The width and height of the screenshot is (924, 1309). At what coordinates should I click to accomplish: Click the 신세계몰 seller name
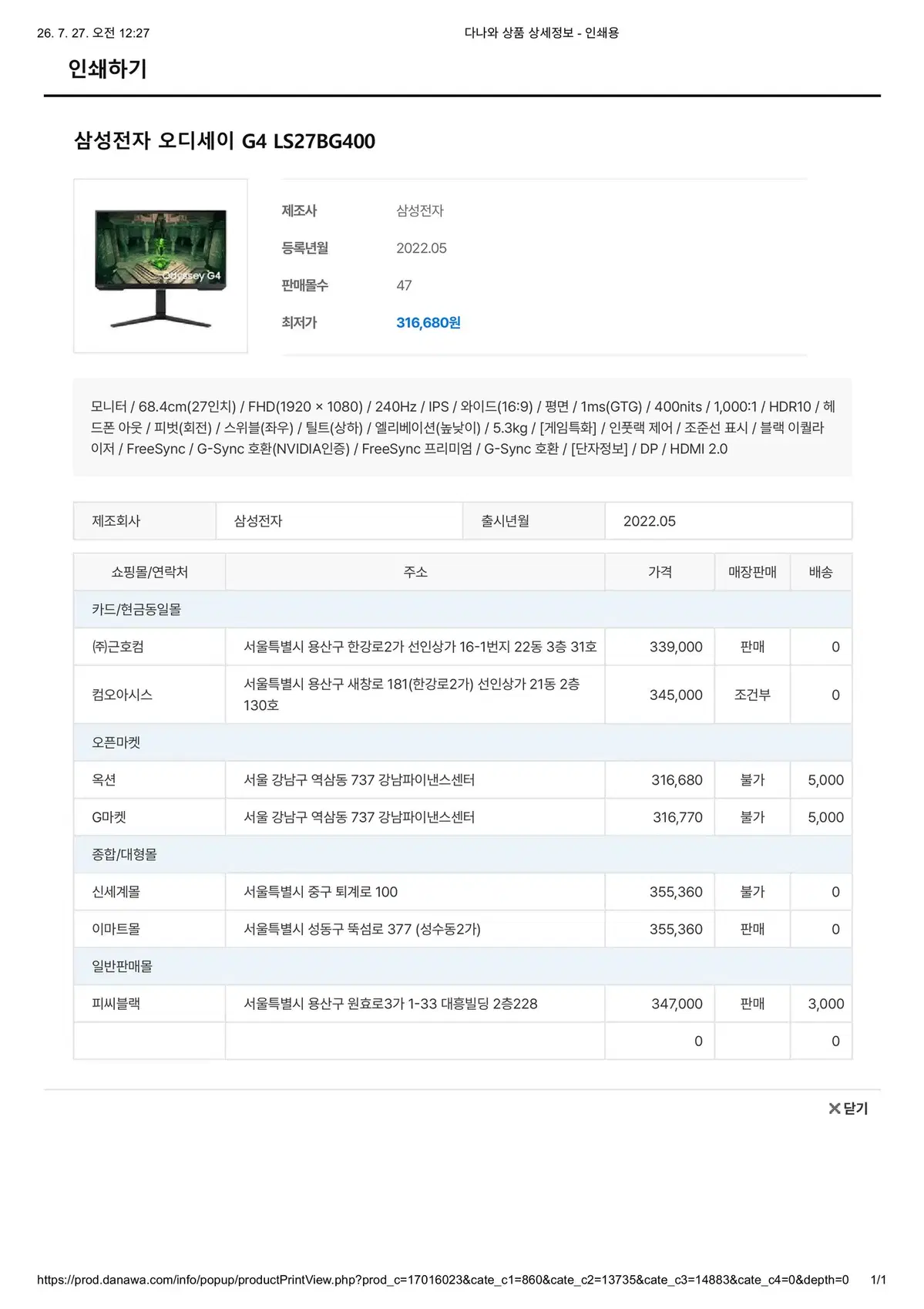116,892
